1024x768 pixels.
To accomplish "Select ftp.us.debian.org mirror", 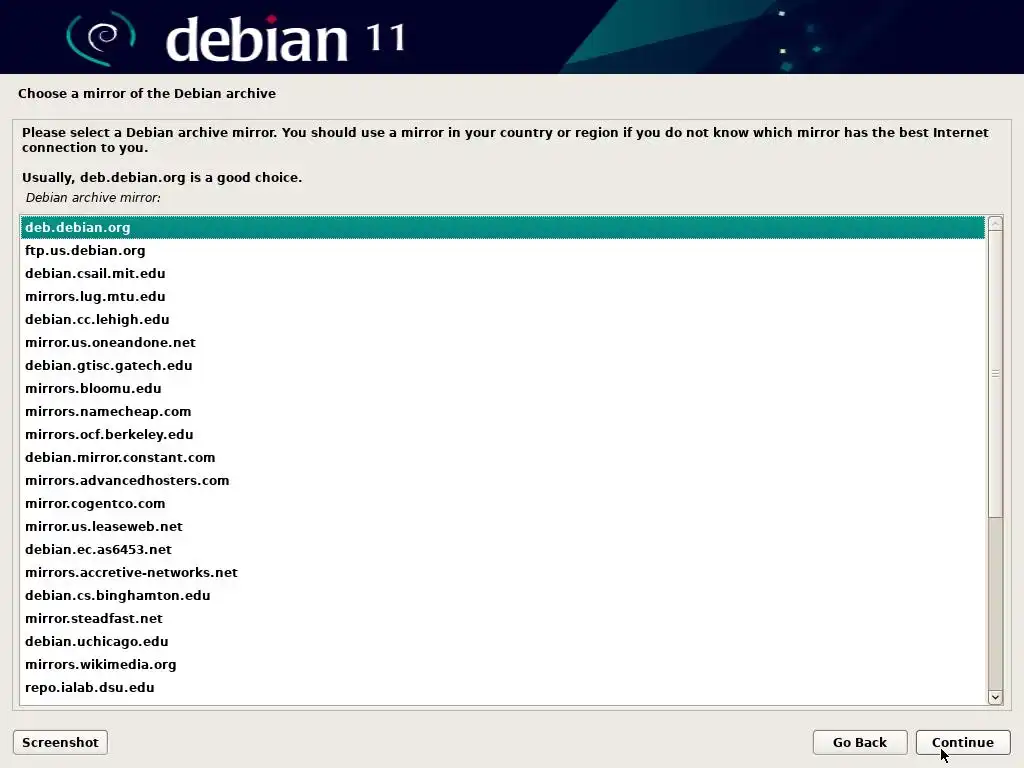I will point(502,250).
